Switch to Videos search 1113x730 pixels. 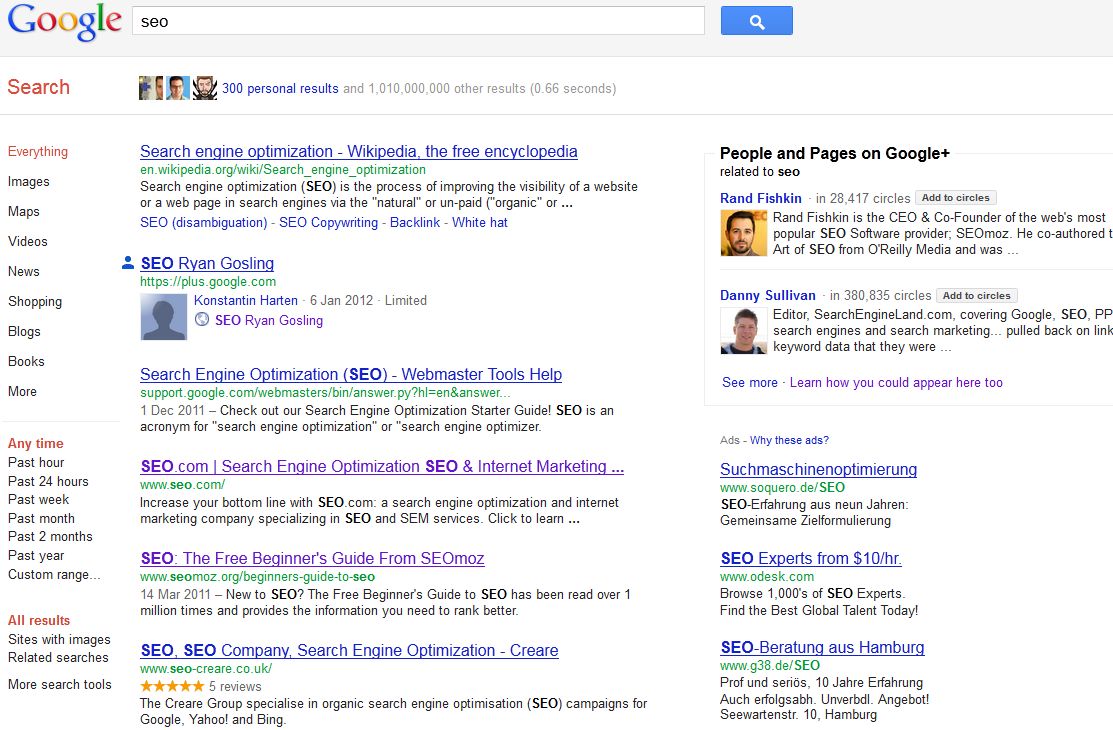coord(28,241)
